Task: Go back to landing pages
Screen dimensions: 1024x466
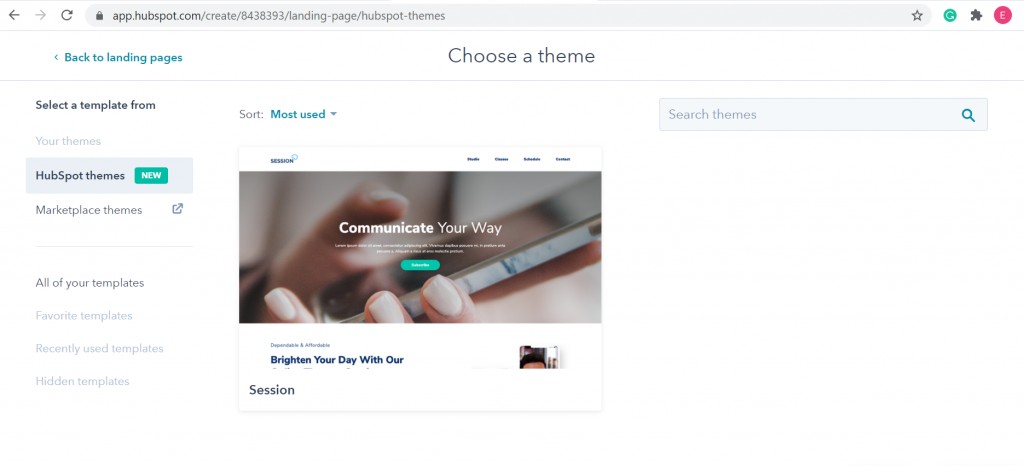Action: pos(118,57)
